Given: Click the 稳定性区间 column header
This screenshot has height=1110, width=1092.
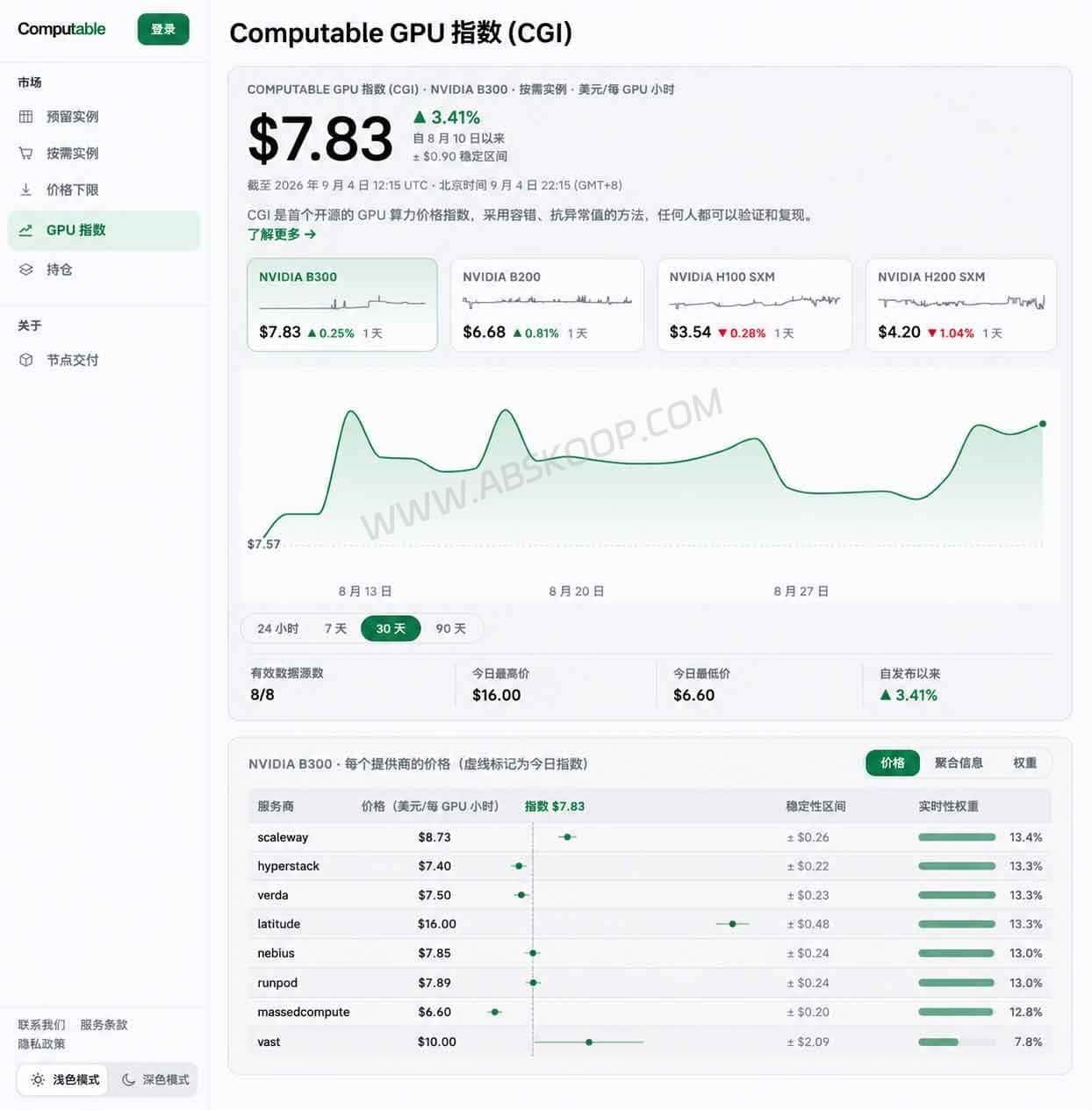Looking at the screenshot, I should (x=815, y=806).
